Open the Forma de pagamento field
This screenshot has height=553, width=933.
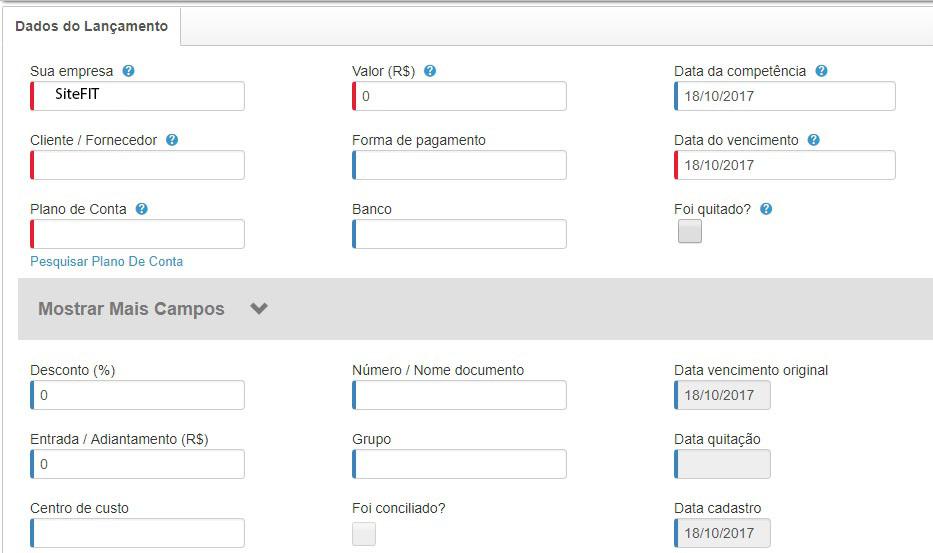[460, 165]
